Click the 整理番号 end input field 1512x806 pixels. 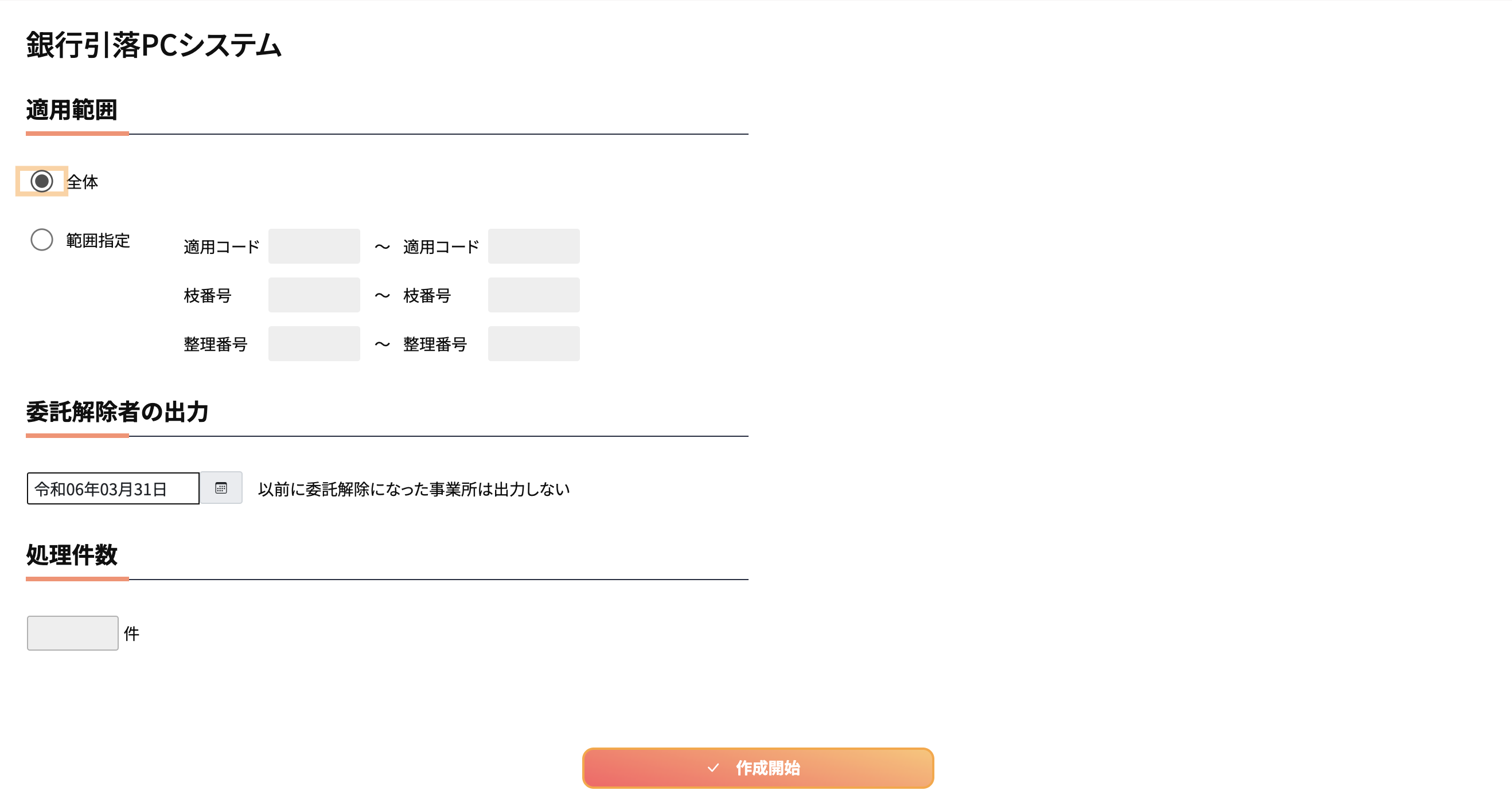533,344
